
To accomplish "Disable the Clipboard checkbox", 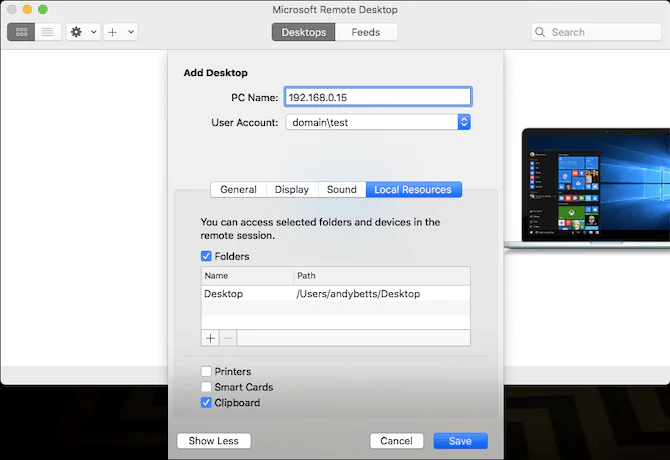I will coord(206,403).
